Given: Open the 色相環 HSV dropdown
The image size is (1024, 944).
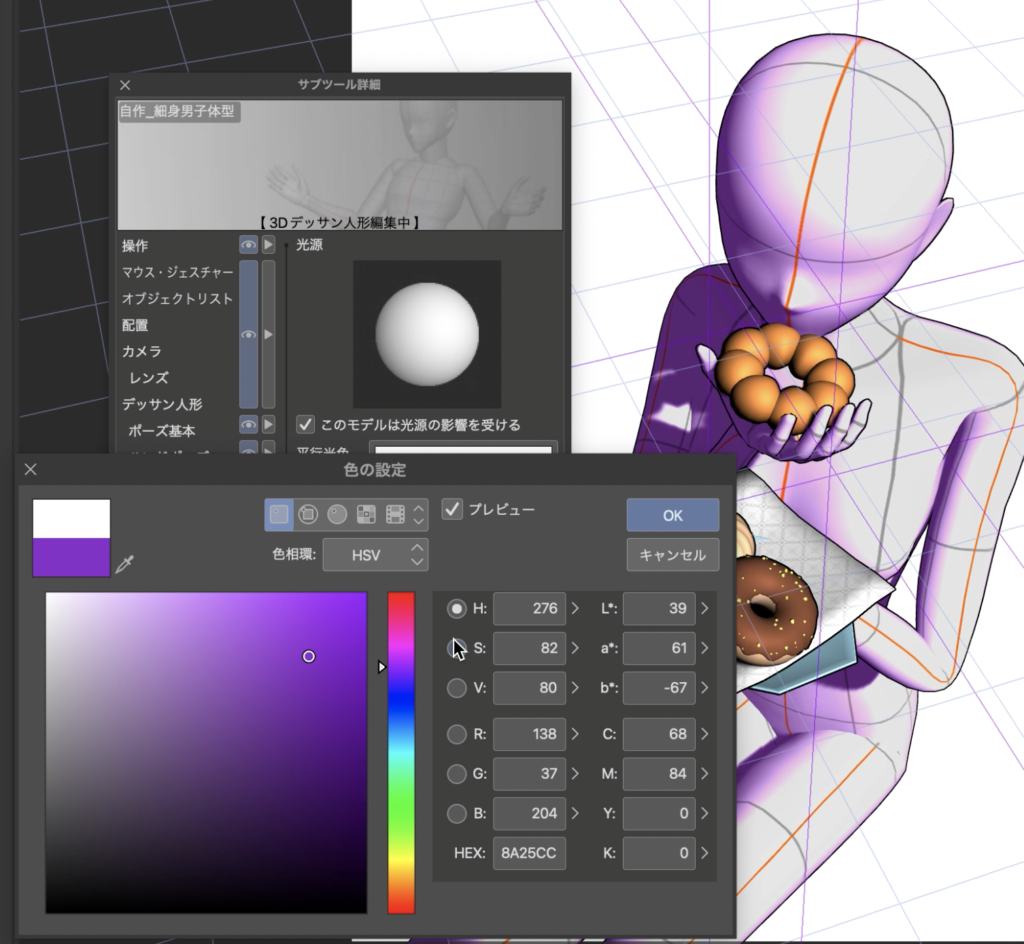Looking at the screenshot, I should 375,554.
